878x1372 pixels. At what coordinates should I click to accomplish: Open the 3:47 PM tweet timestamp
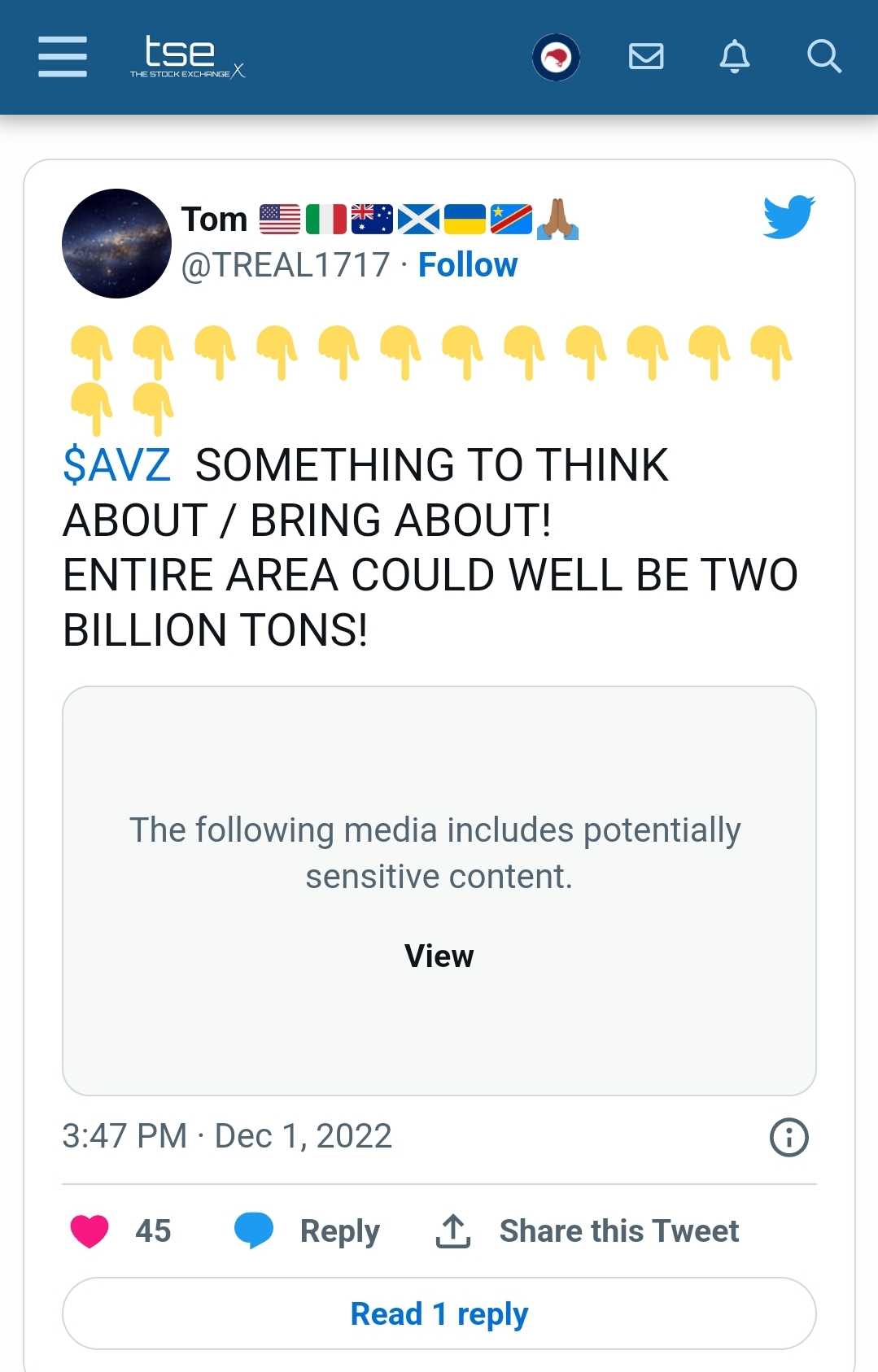(x=227, y=1136)
